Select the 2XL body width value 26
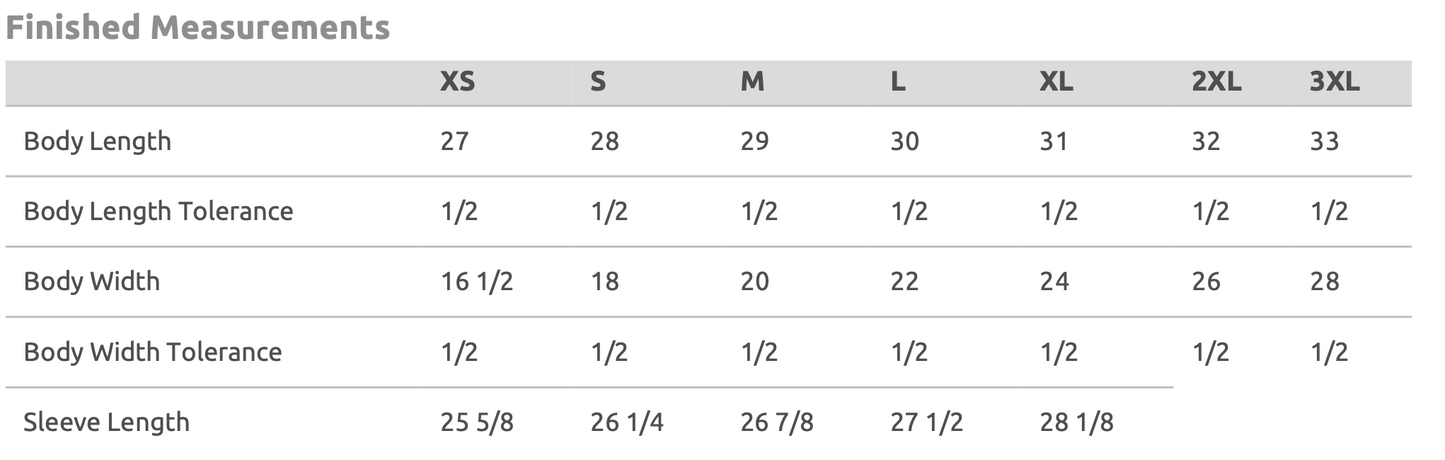Image resolution: width=1445 pixels, height=460 pixels. [x=1205, y=282]
